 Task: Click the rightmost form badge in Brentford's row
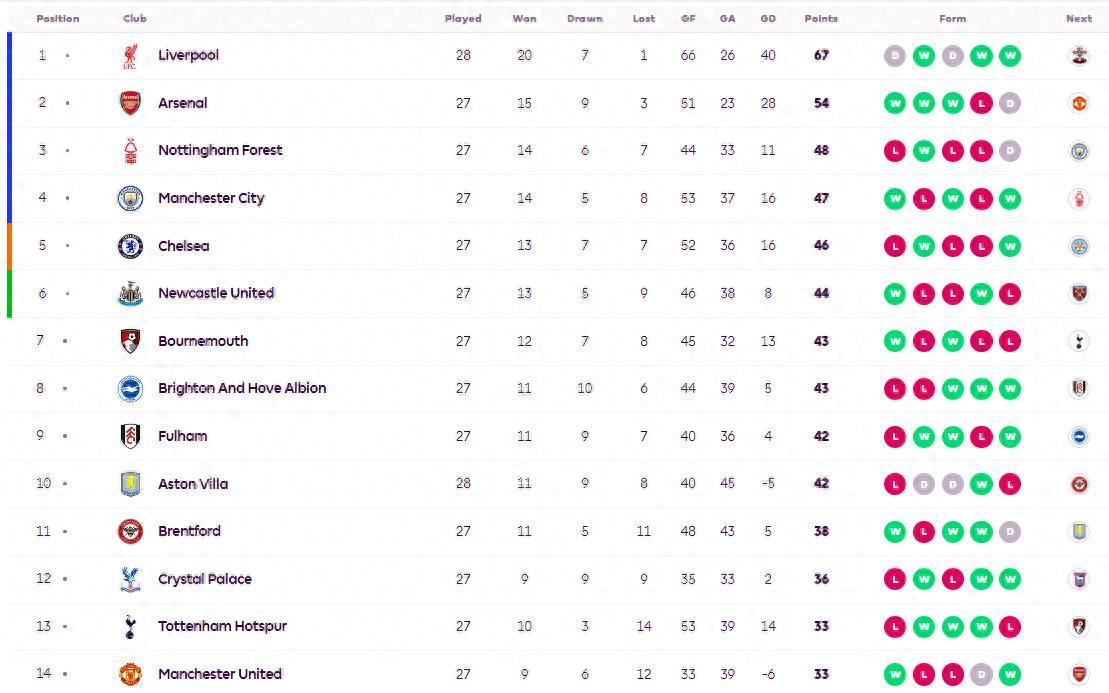pyautogui.click(x=1010, y=531)
